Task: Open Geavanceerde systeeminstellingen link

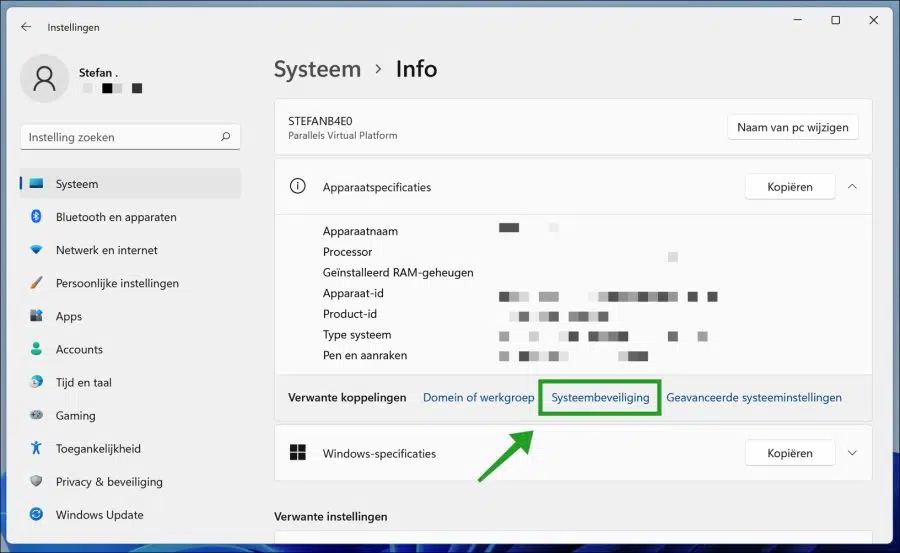Action: [x=754, y=397]
